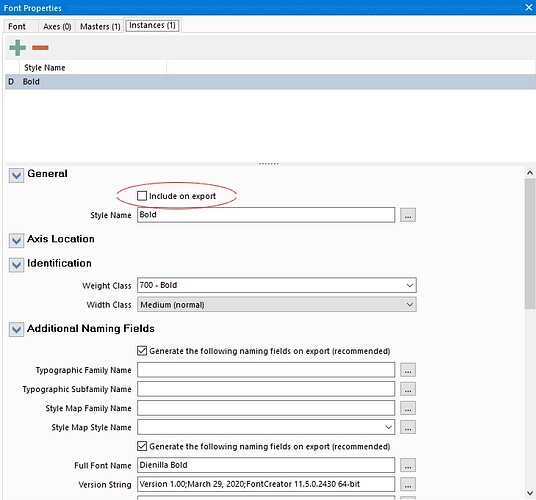Click ellipsis button for Style Map Family Name

pos(408,408)
